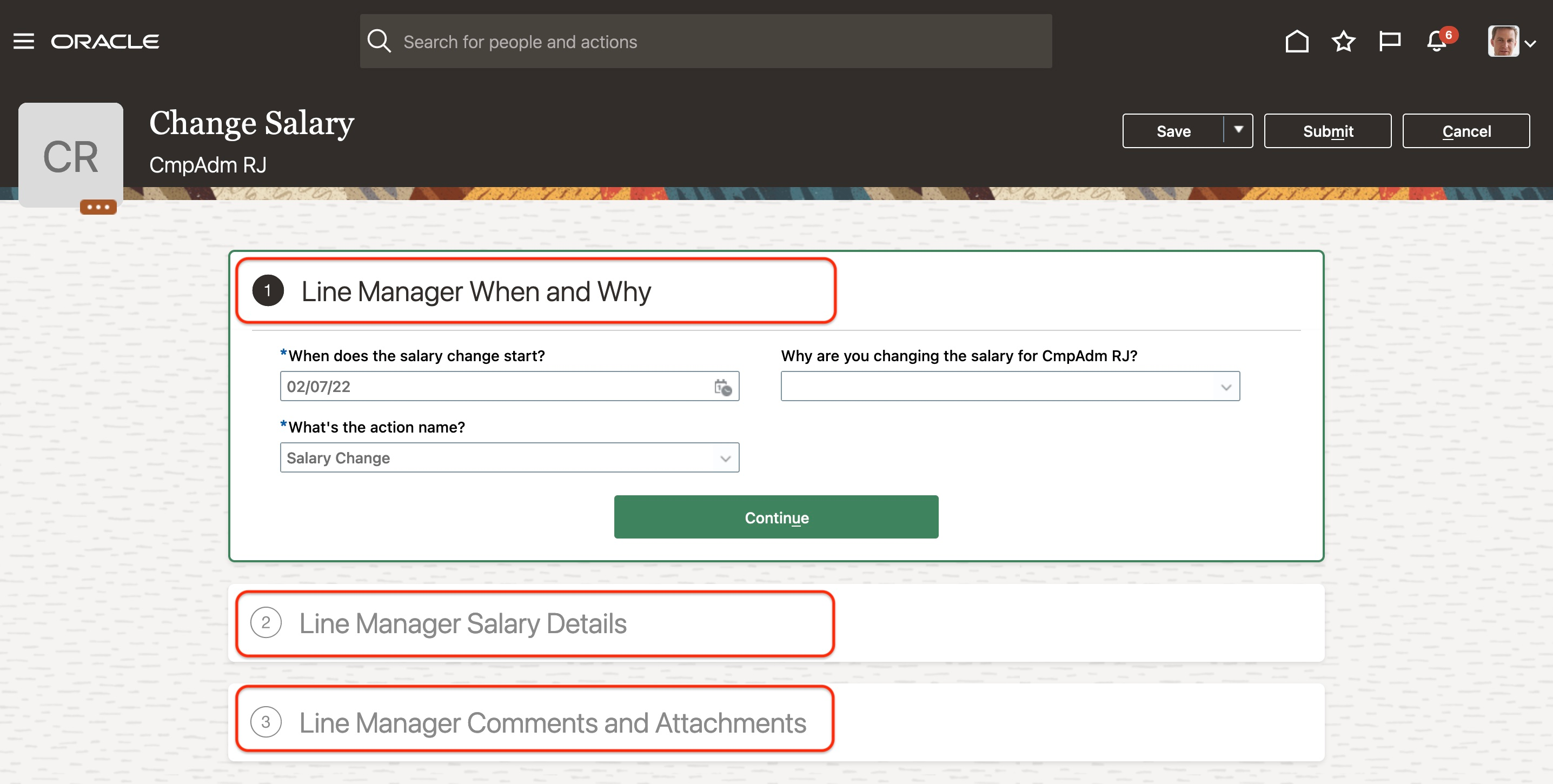Expand the Save button dropdown arrow
Screen dimensions: 1553x784
[1238, 130]
